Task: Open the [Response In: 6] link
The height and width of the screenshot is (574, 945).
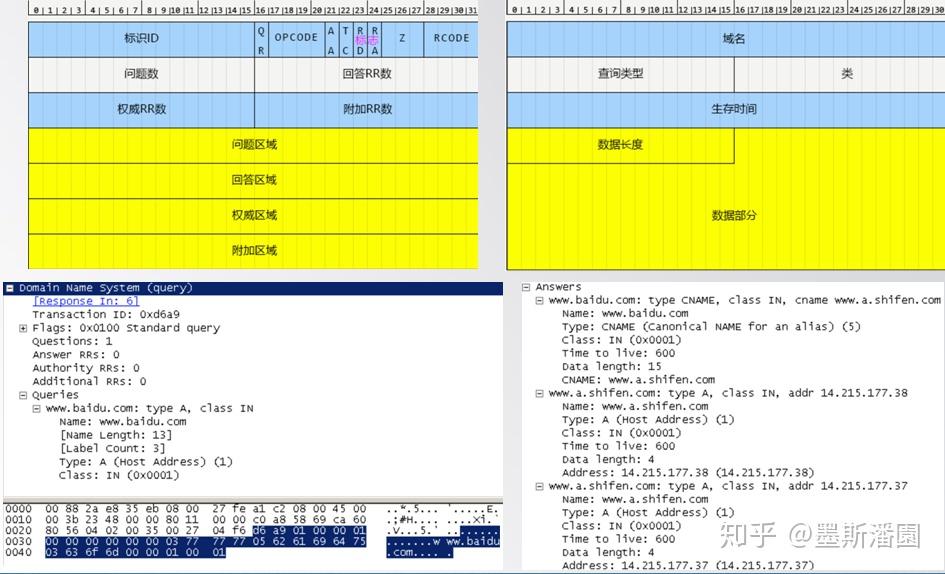Action: pos(86,301)
